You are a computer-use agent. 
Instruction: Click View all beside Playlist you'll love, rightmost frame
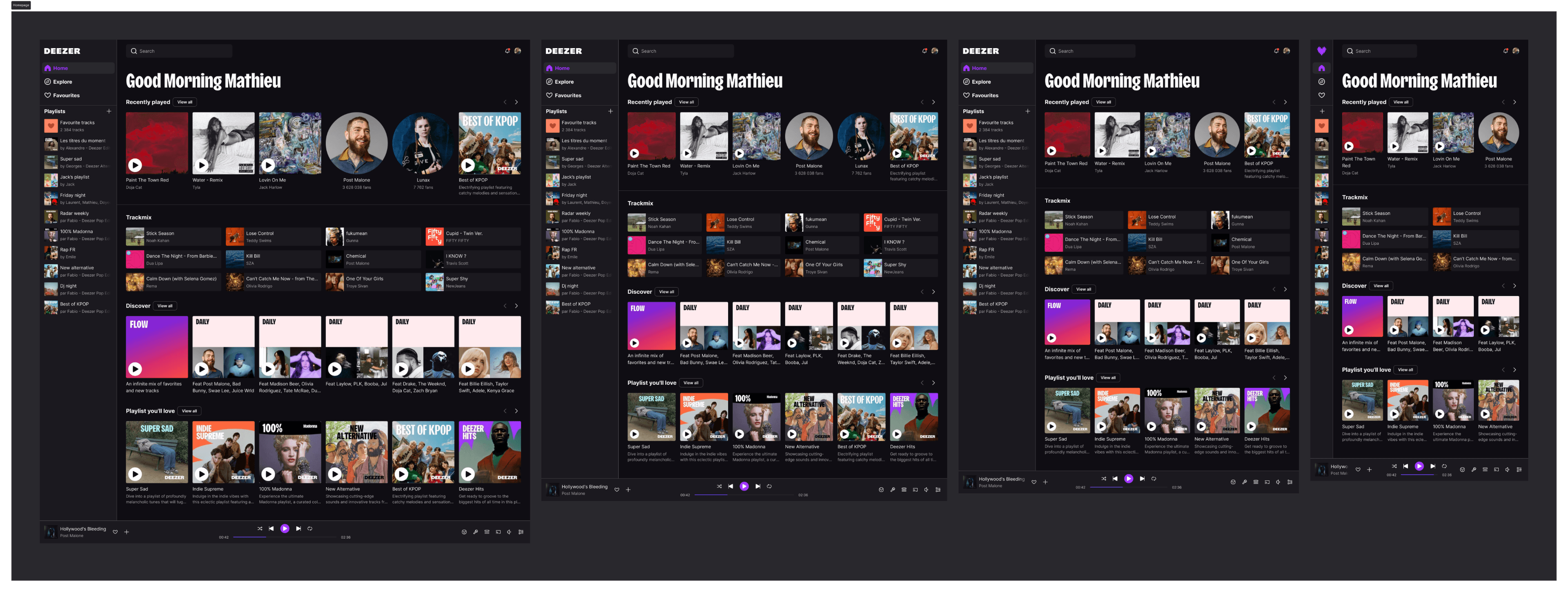pyautogui.click(x=1405, y=370)
